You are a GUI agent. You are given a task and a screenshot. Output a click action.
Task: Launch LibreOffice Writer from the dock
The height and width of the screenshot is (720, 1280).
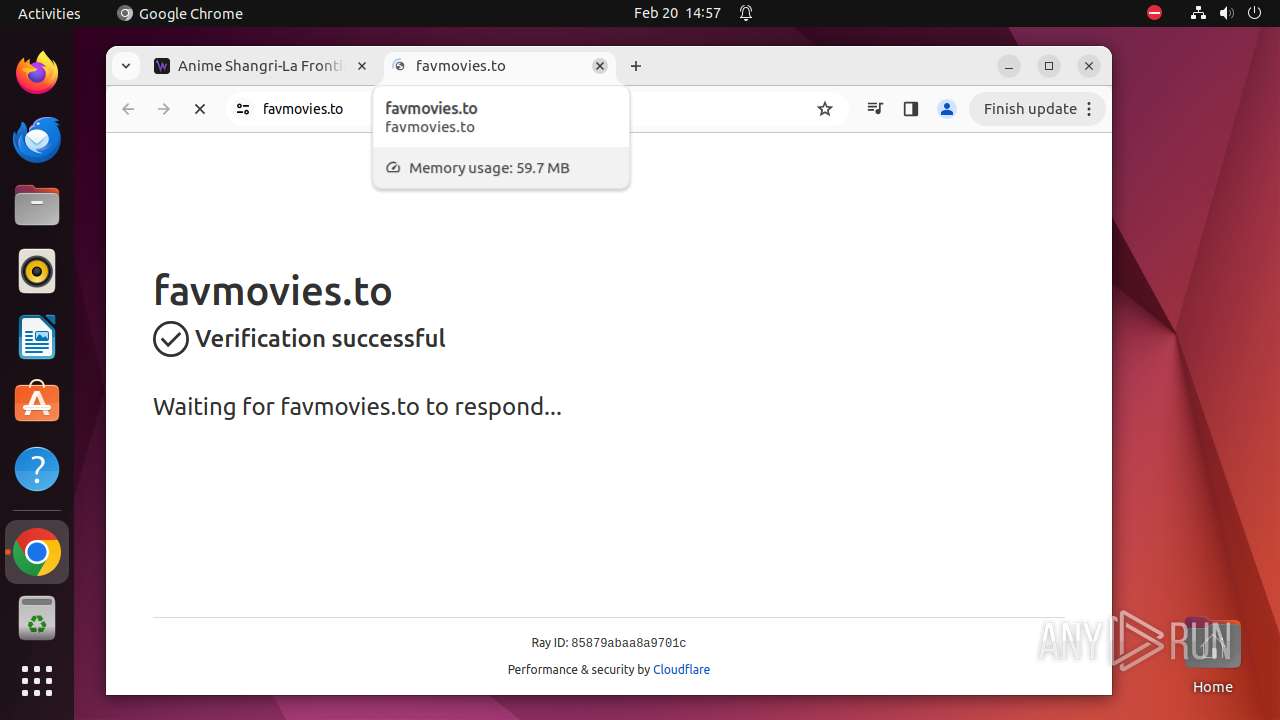pyautogui.click(x=37, y=337)
